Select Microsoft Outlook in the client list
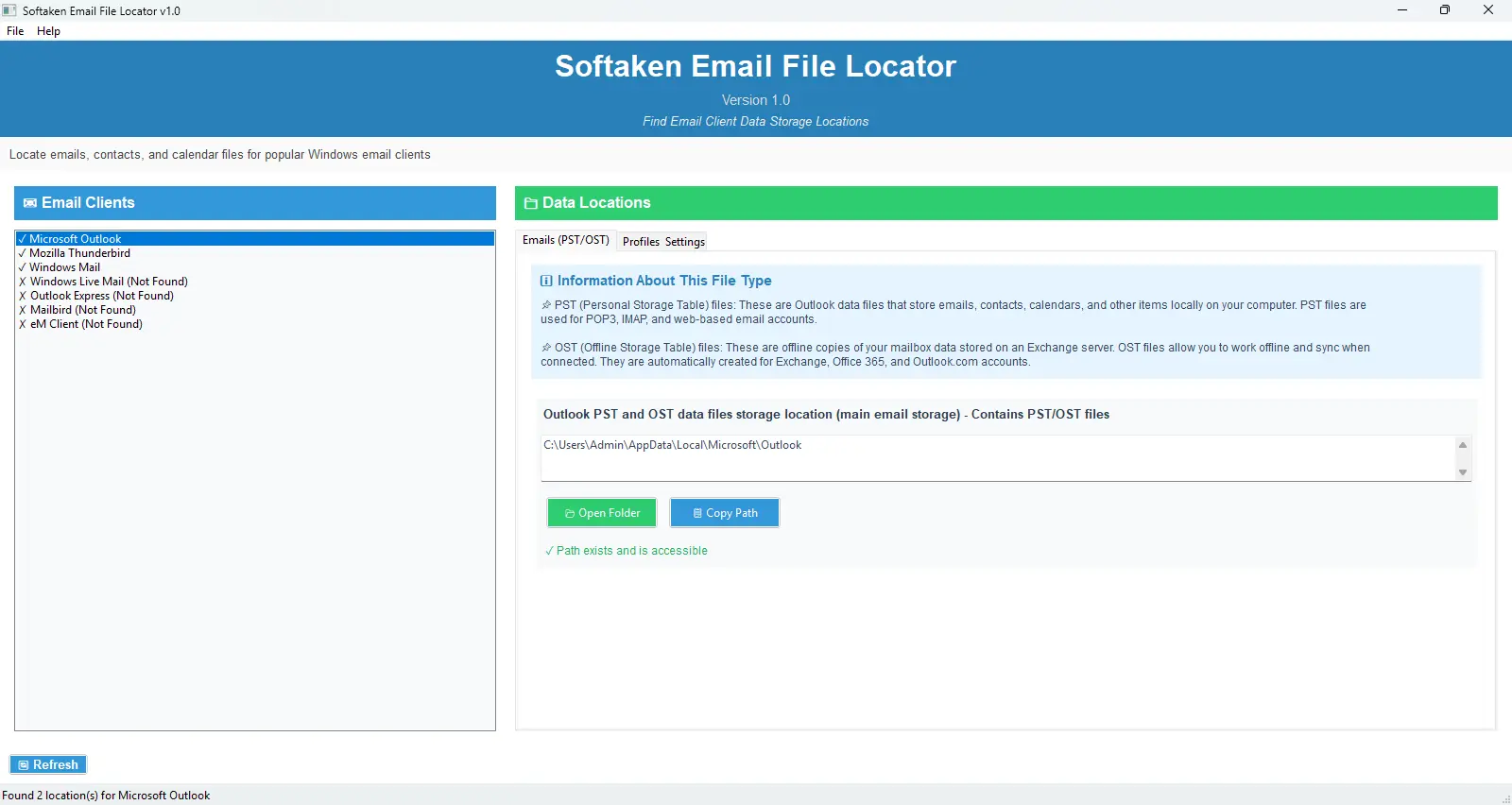The height and width of the screenshot is (805, 1512). [76, 239]
